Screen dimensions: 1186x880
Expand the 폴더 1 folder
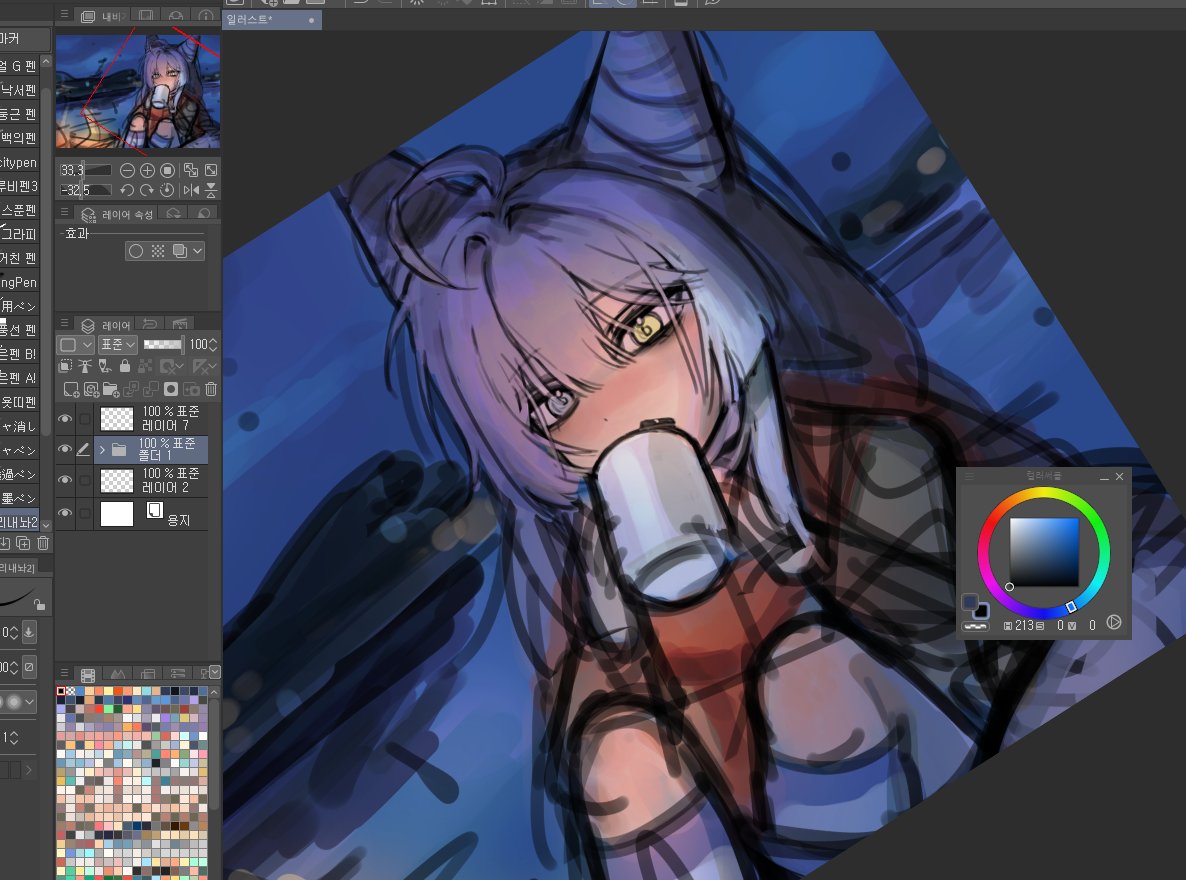coord(102,449)
